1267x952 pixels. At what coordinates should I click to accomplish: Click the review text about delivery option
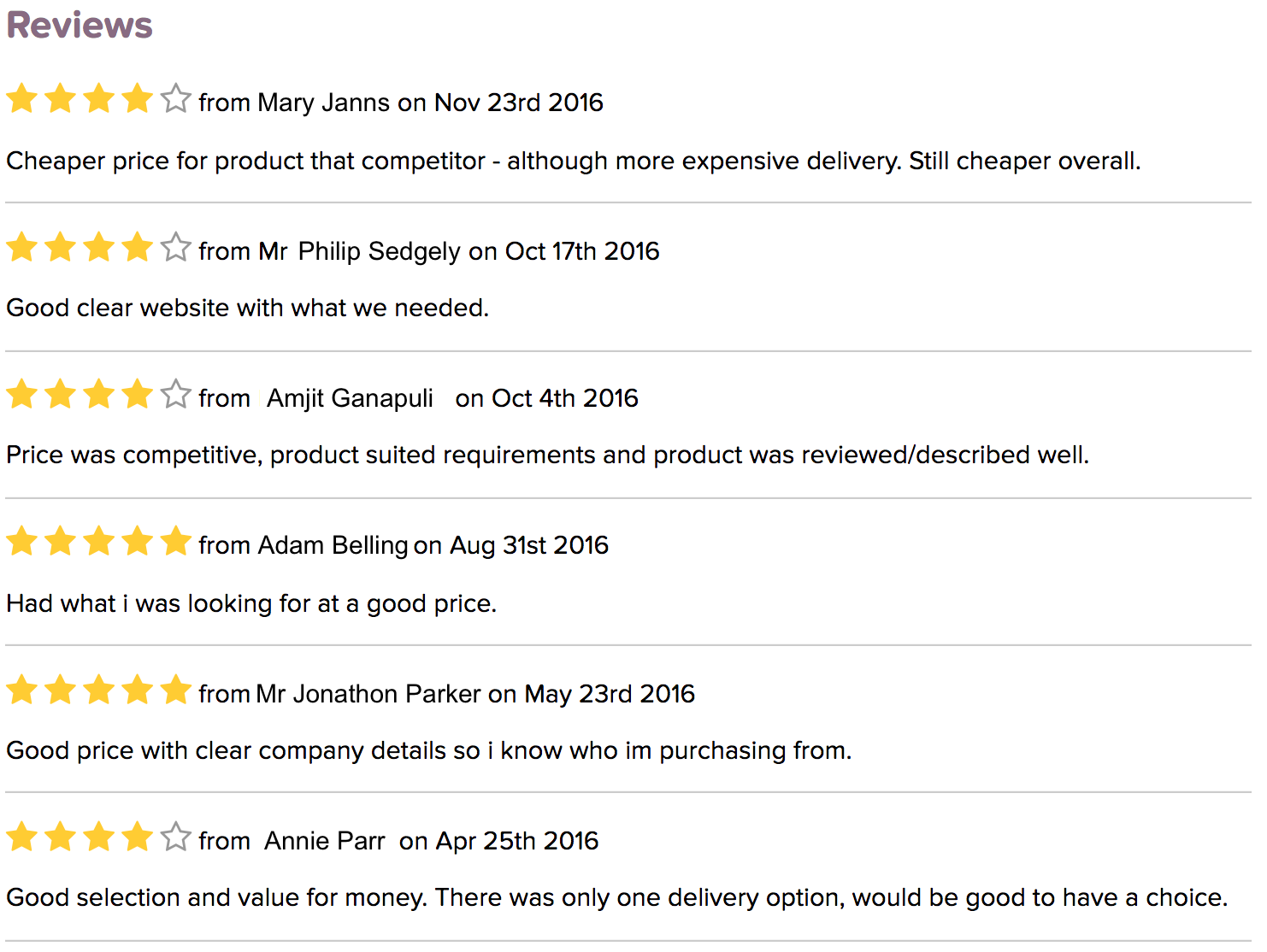tap(616, 898)
